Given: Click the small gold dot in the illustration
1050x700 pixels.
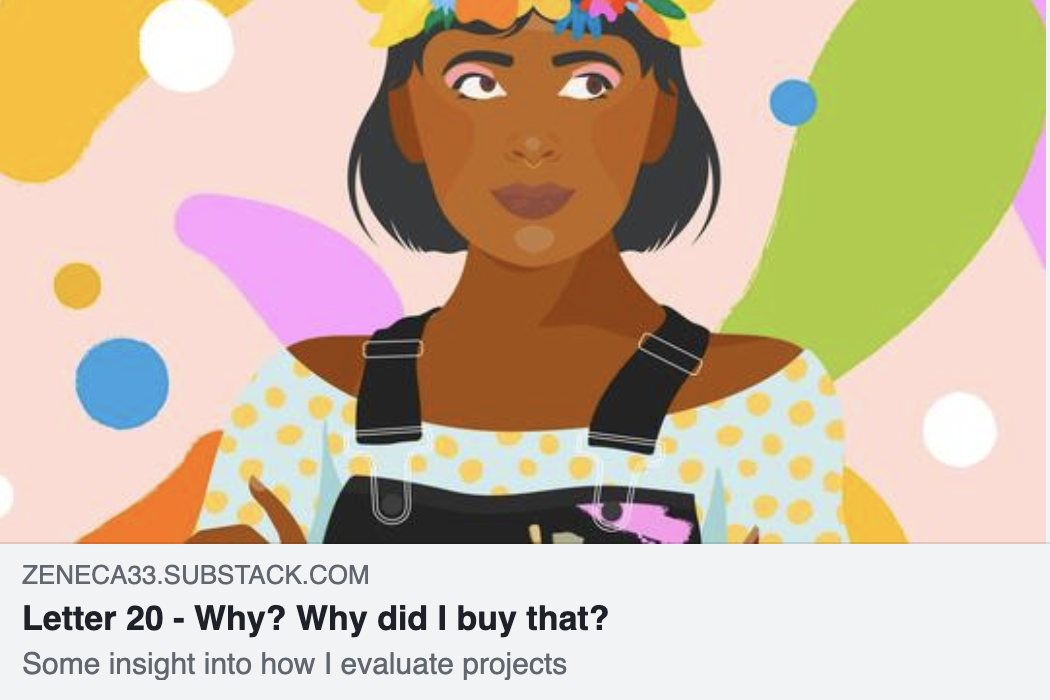Looking at the screenshot, I should [77, 286].
